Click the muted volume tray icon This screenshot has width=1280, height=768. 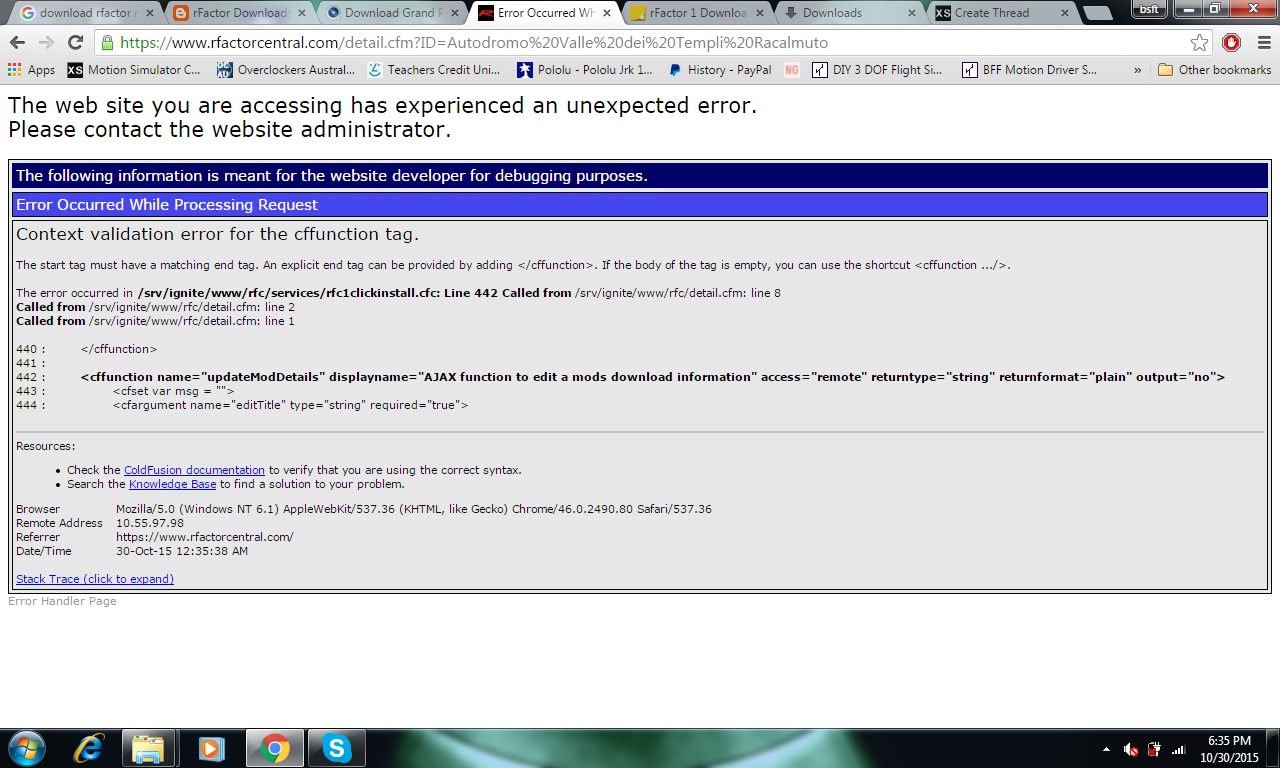click(x=1131, y=749)
